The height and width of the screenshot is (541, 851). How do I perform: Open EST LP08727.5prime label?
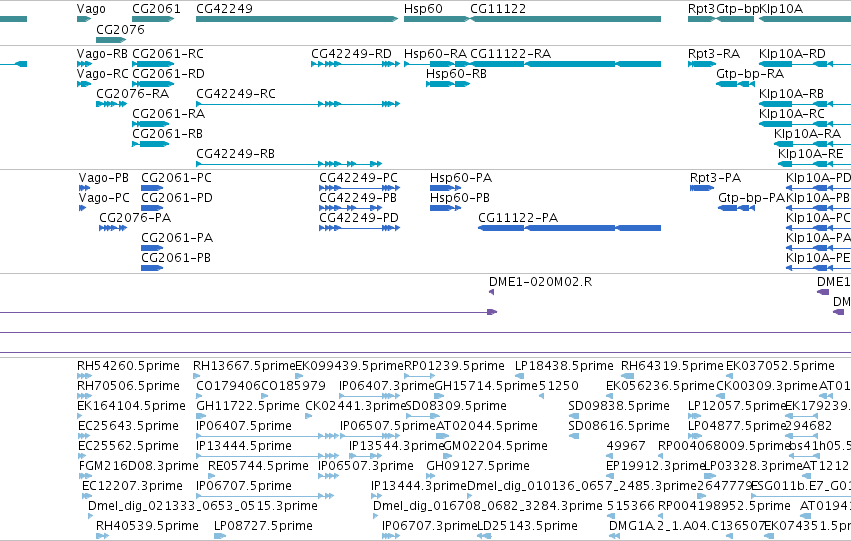(x=263, y=526)
